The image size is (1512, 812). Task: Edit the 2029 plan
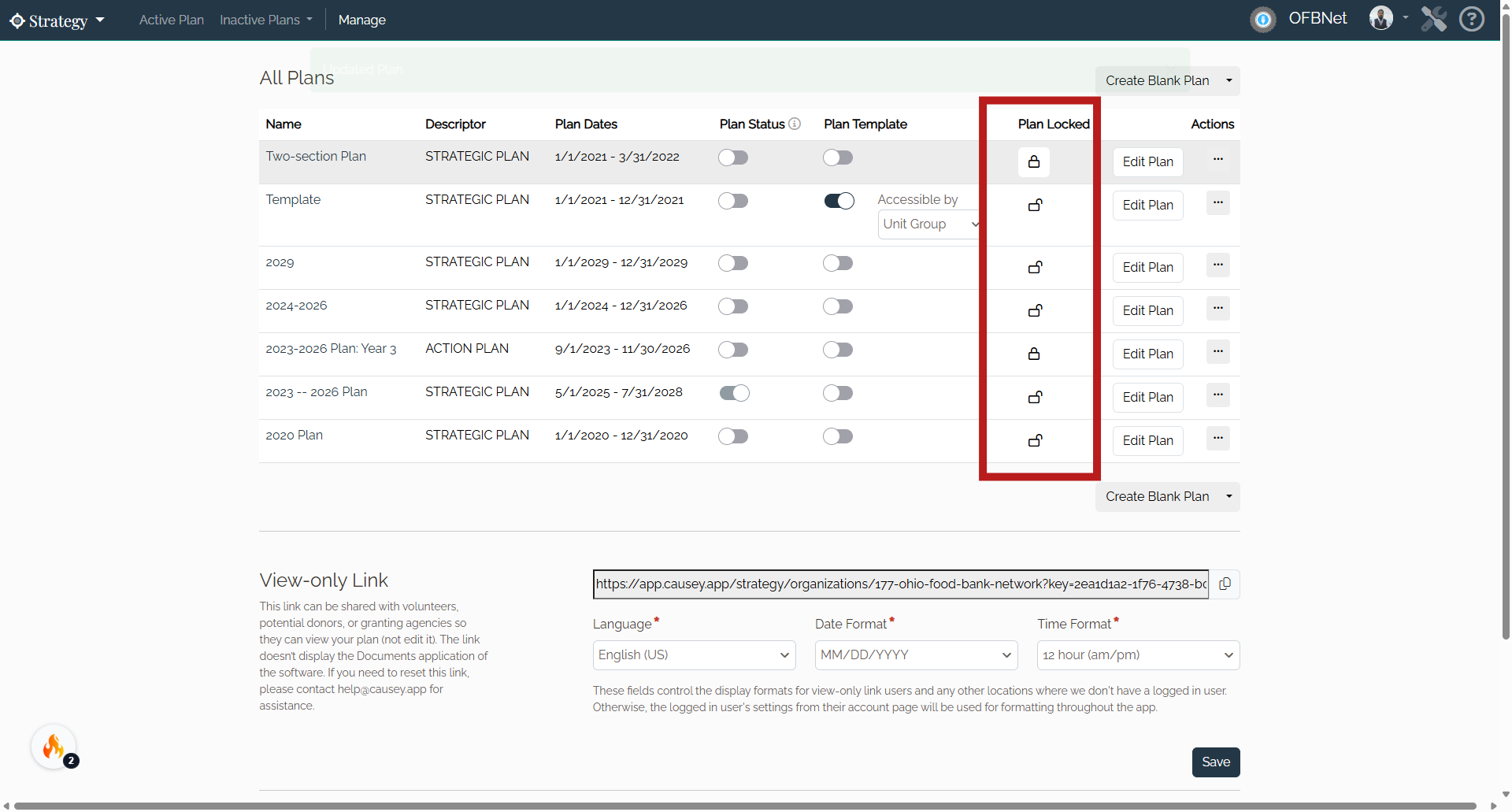pyautogui.click(x=1147, y=268)
